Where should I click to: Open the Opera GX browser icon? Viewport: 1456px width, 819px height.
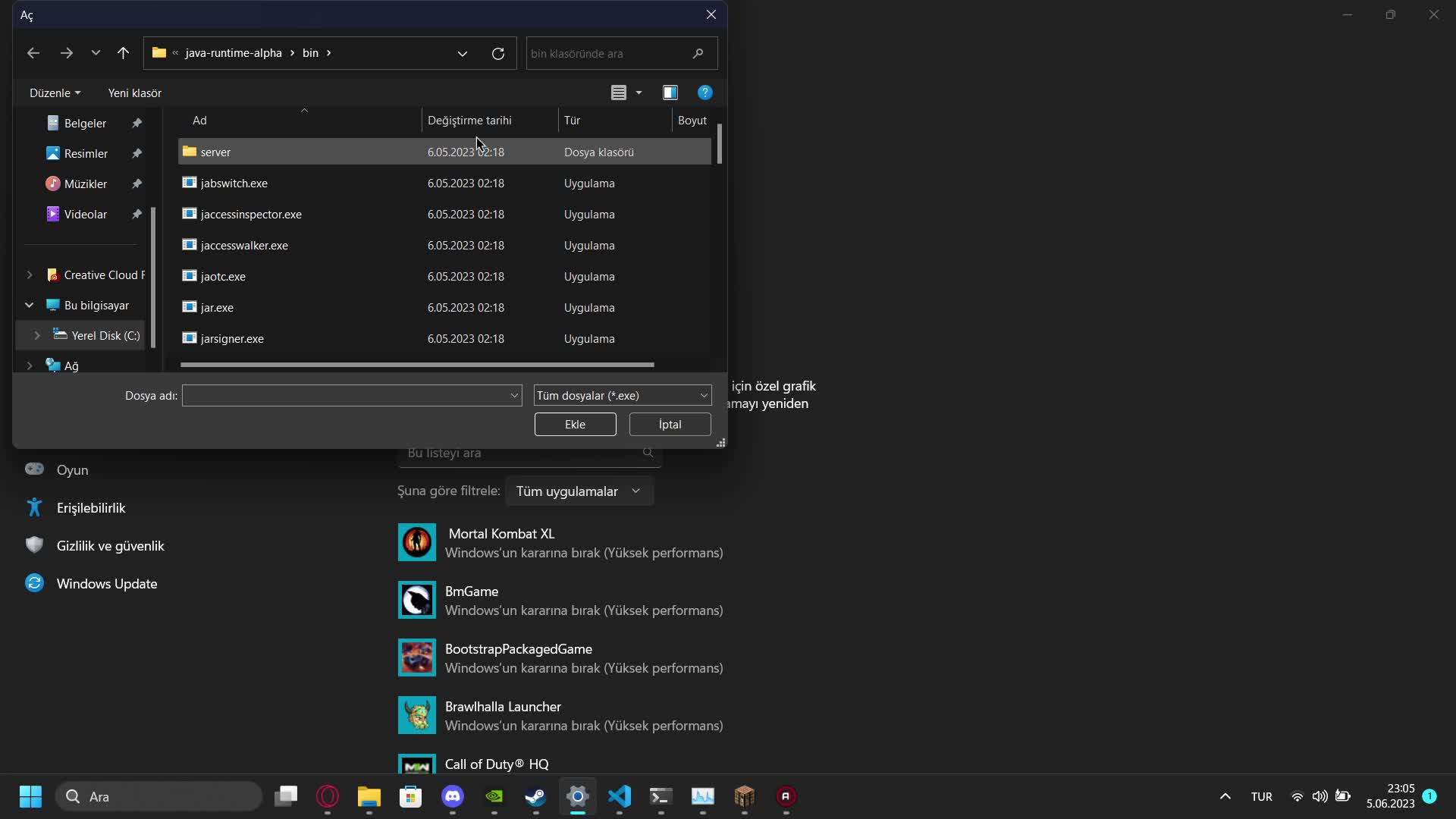tap(328, 797)
